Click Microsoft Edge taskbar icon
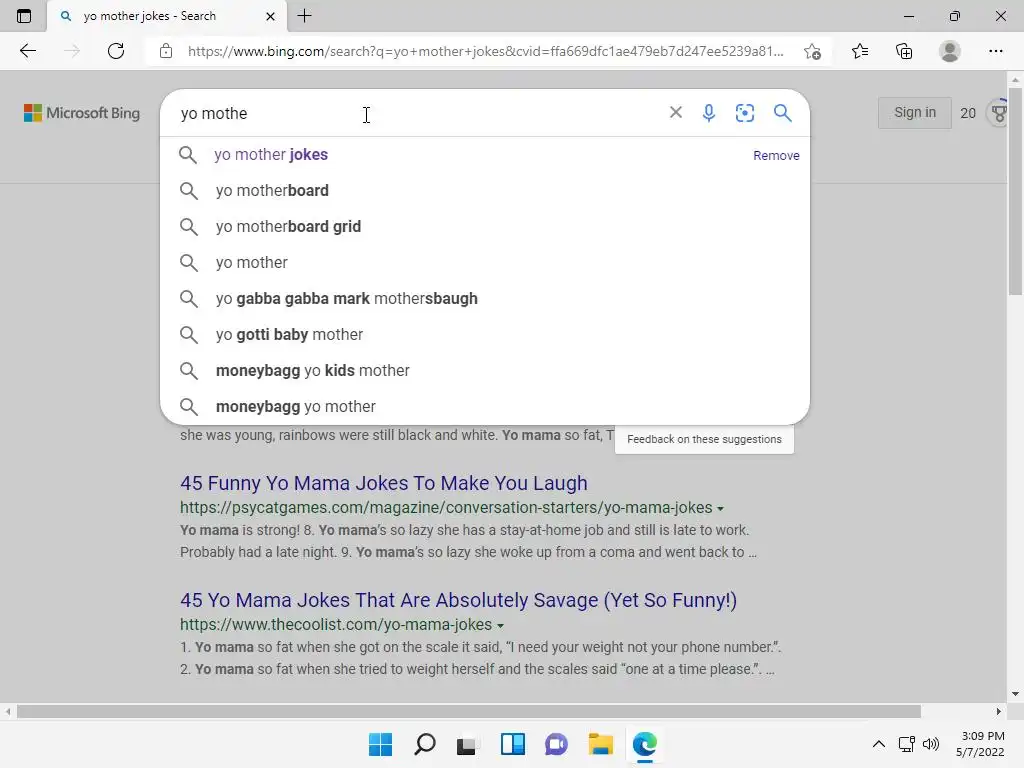Viewport: 1024px width, 768px height. [645, 744]
